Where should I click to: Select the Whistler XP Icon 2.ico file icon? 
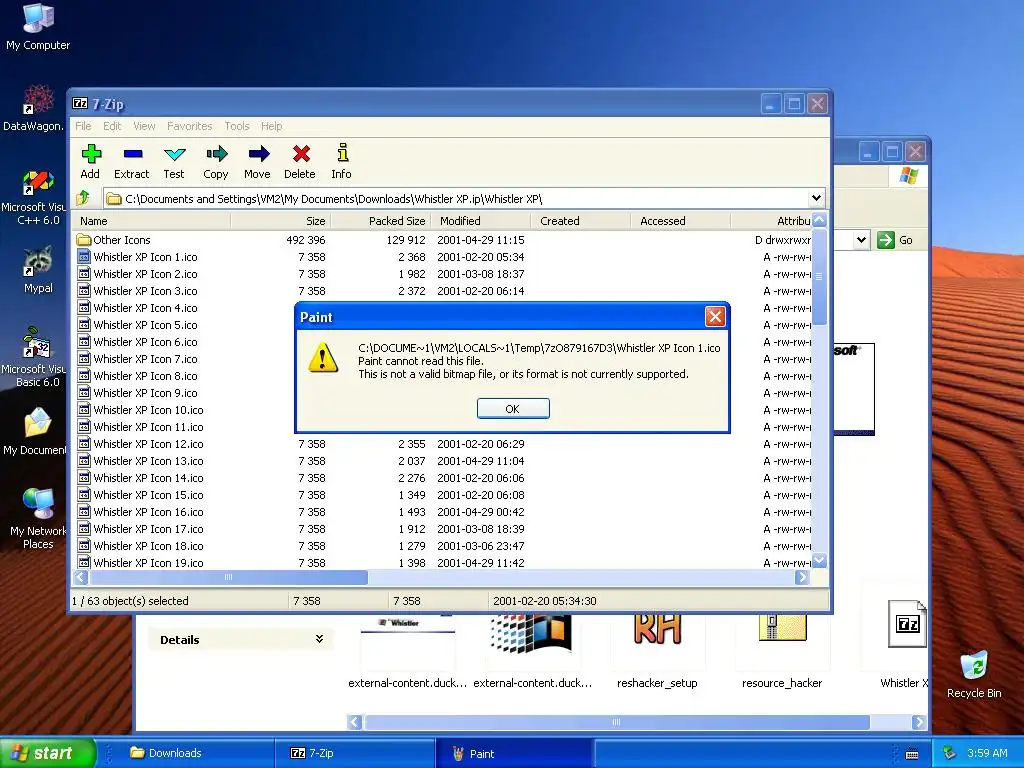[x=84, y=274]
